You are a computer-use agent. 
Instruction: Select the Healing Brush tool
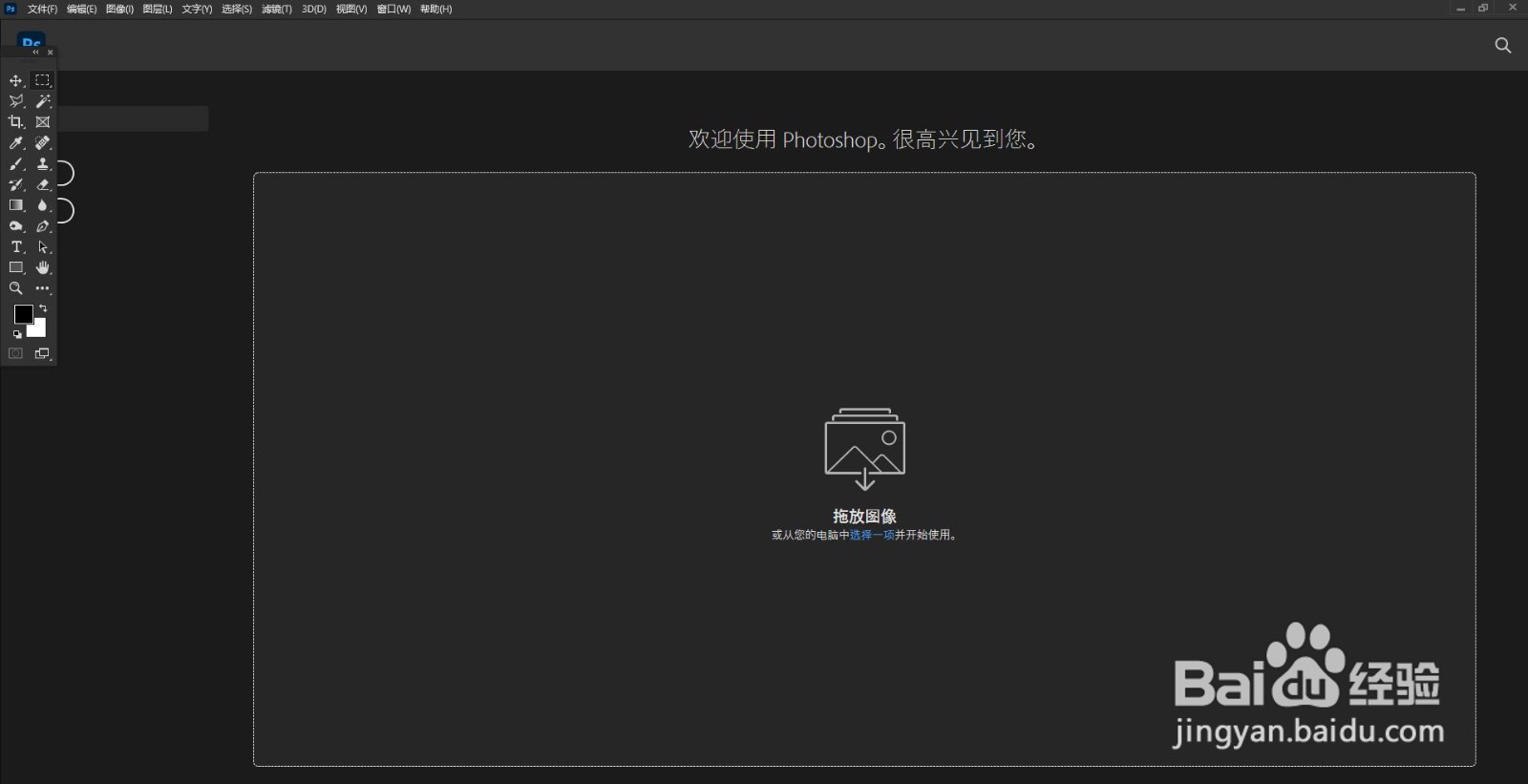click(43, 143)
